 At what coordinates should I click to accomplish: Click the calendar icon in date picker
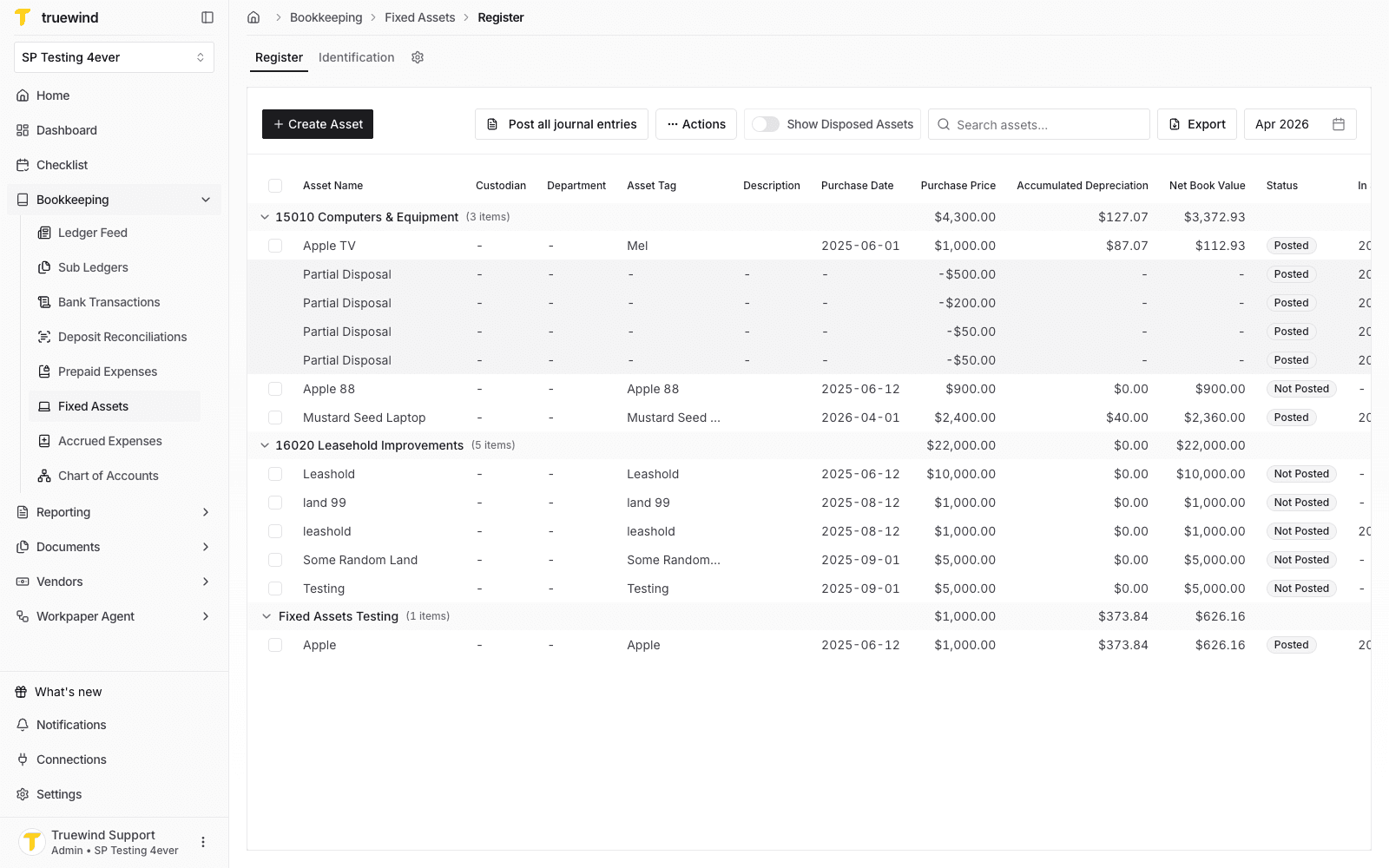coord(1339,124)
